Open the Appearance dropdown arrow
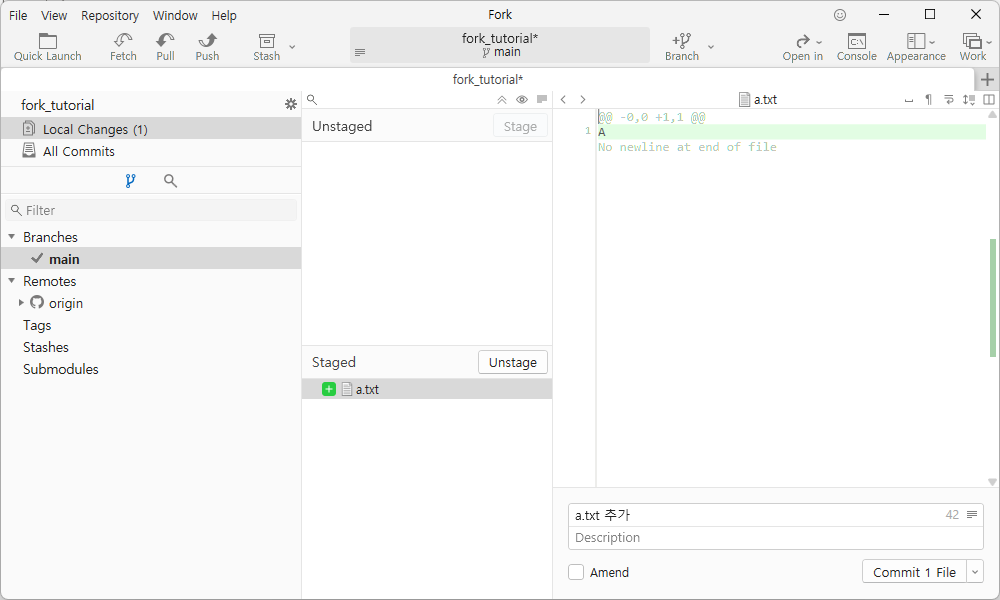Viewport: 1000px width, 600px height. [932, 42]
